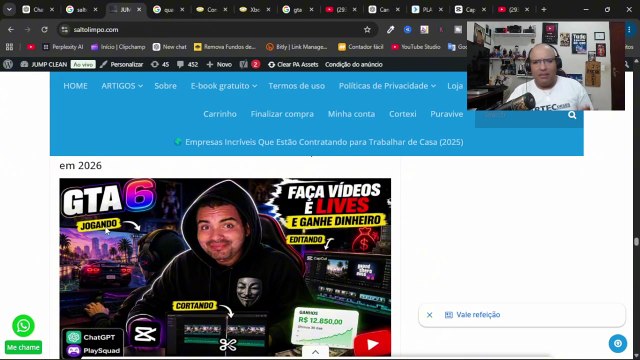Click the Me chame button
The height and width of the screenshot is (360, 640).
click(x=23, y=347)
